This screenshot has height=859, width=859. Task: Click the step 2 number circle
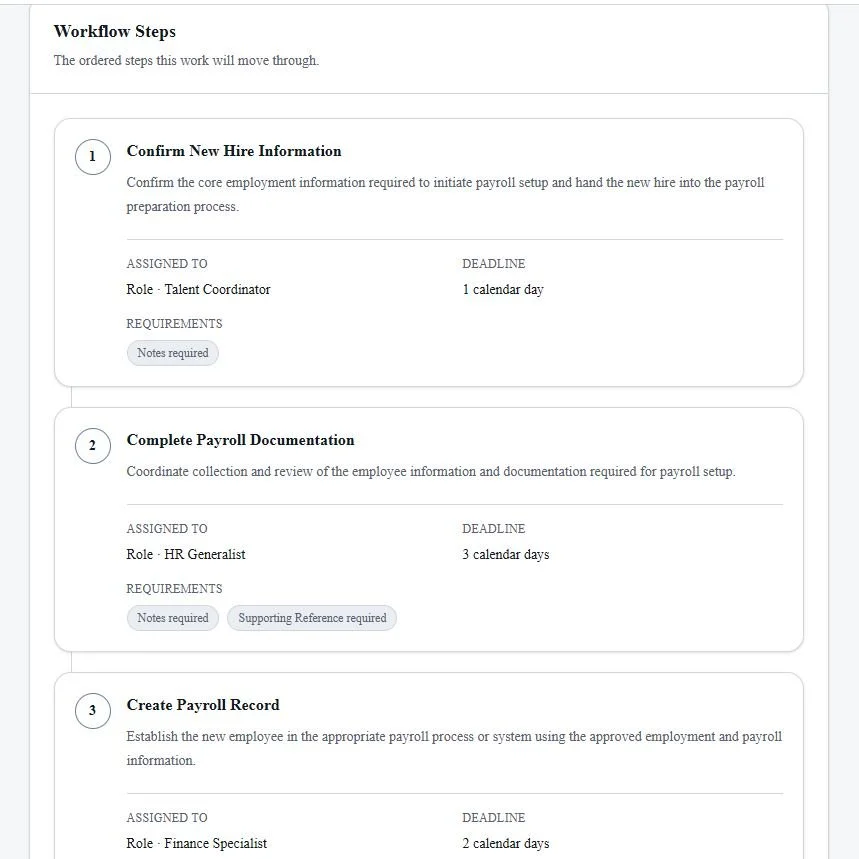[x=93, y=446]
